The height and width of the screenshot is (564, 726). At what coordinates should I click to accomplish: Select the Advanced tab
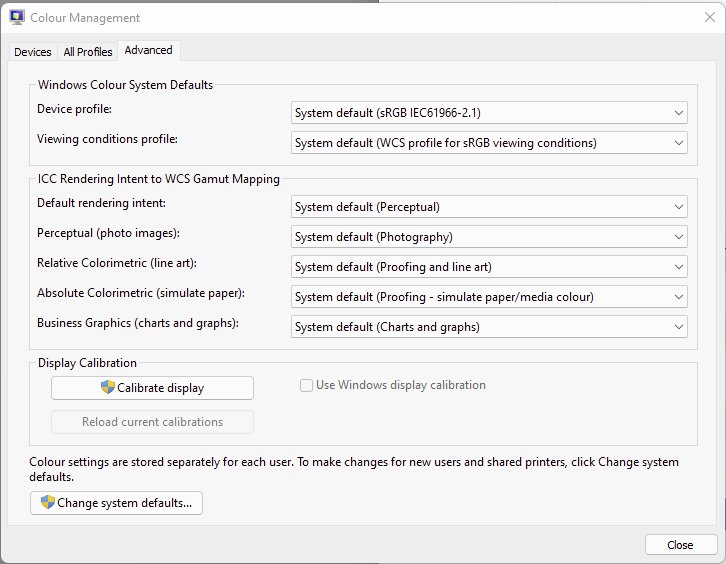[149, 50]
